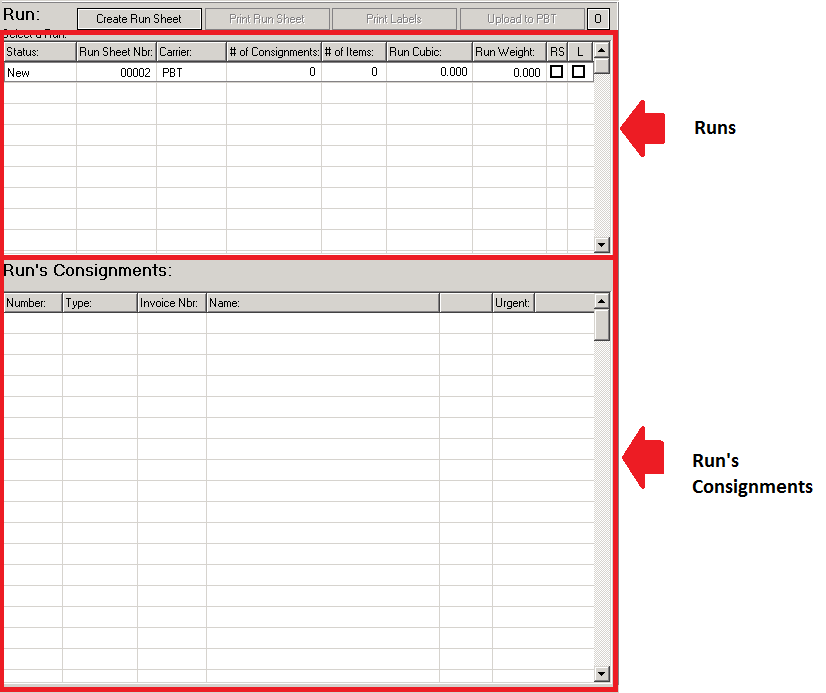Image resolution: width=826 pixels, height=693 pixels.
Task: Click the Print Labels button
Action: 394,19
